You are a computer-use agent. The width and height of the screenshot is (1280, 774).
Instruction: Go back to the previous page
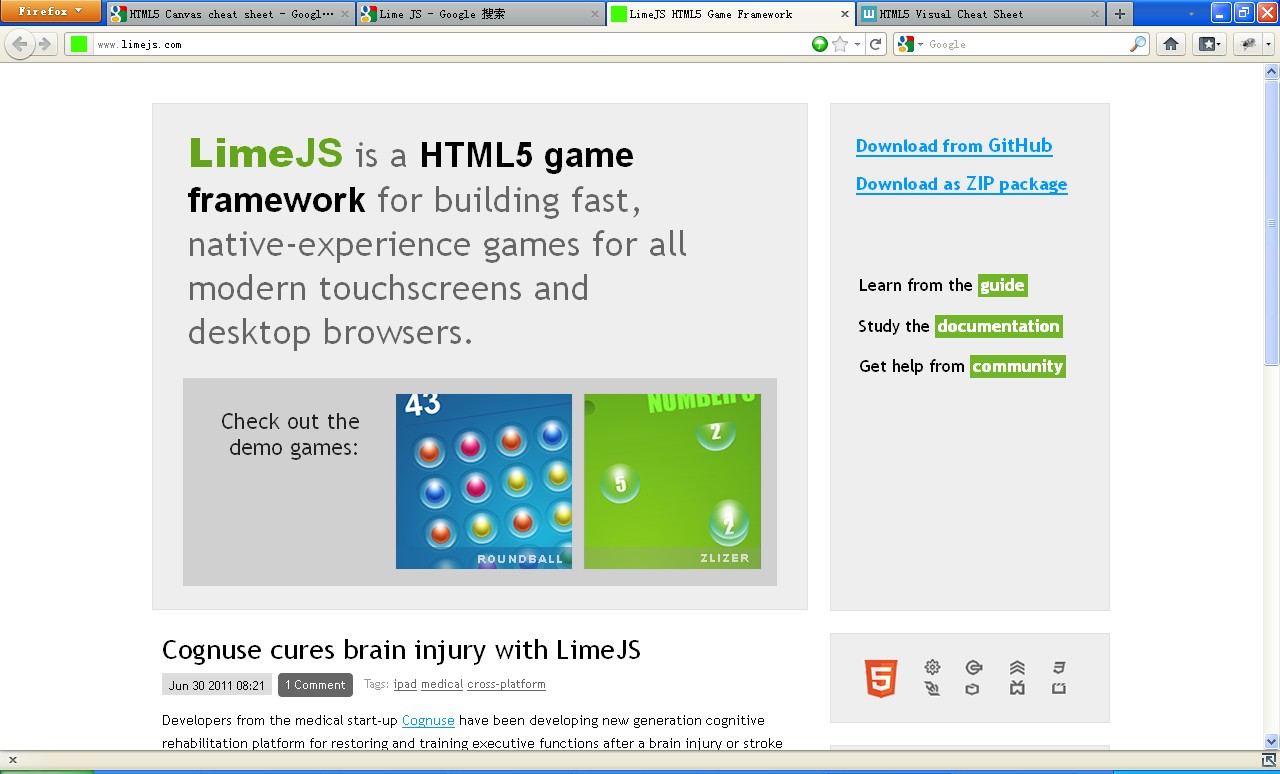coord(20,44)
